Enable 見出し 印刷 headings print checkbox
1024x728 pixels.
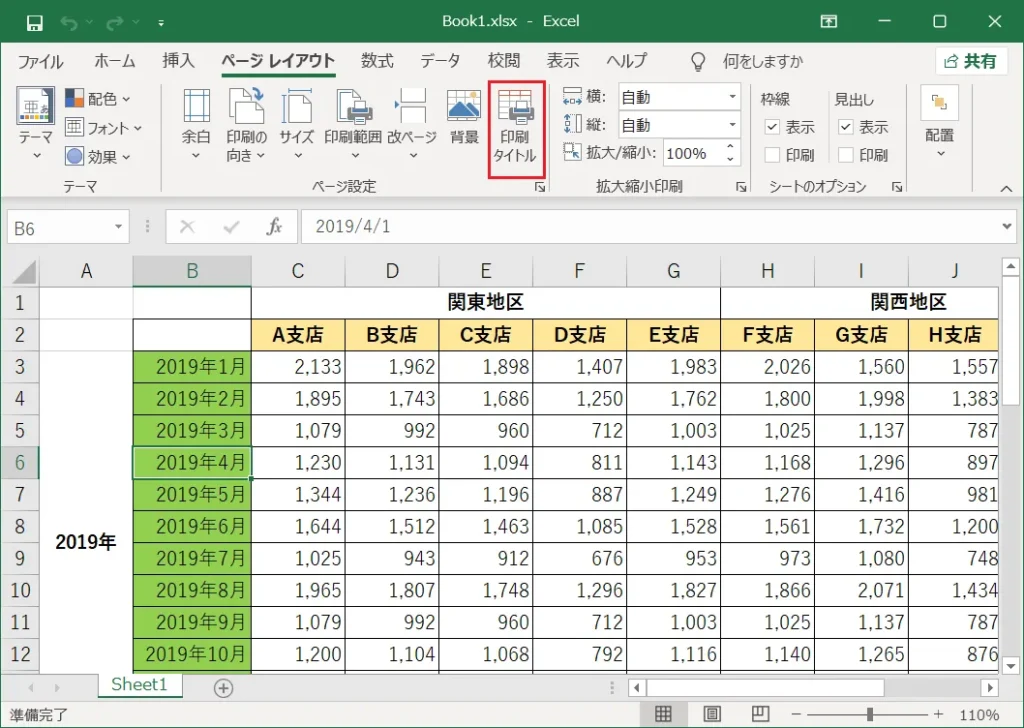[846, 155]
